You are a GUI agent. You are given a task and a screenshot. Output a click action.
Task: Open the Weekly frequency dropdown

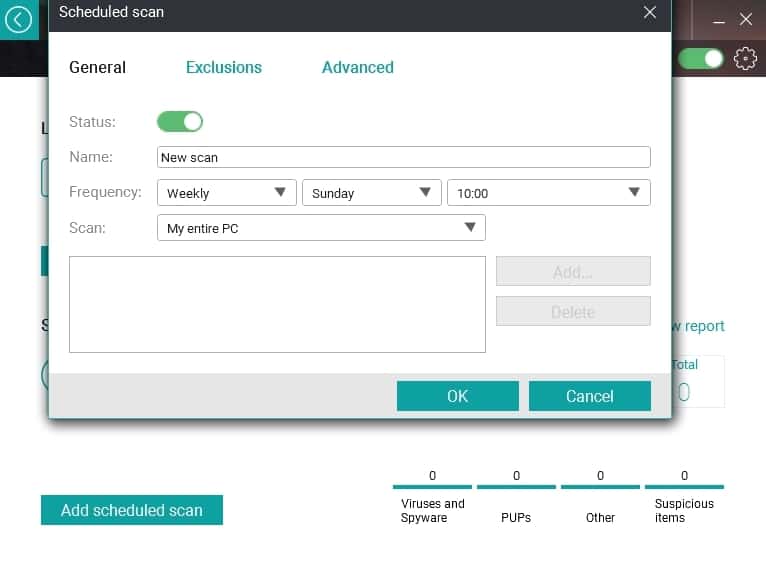click(227, 193)
